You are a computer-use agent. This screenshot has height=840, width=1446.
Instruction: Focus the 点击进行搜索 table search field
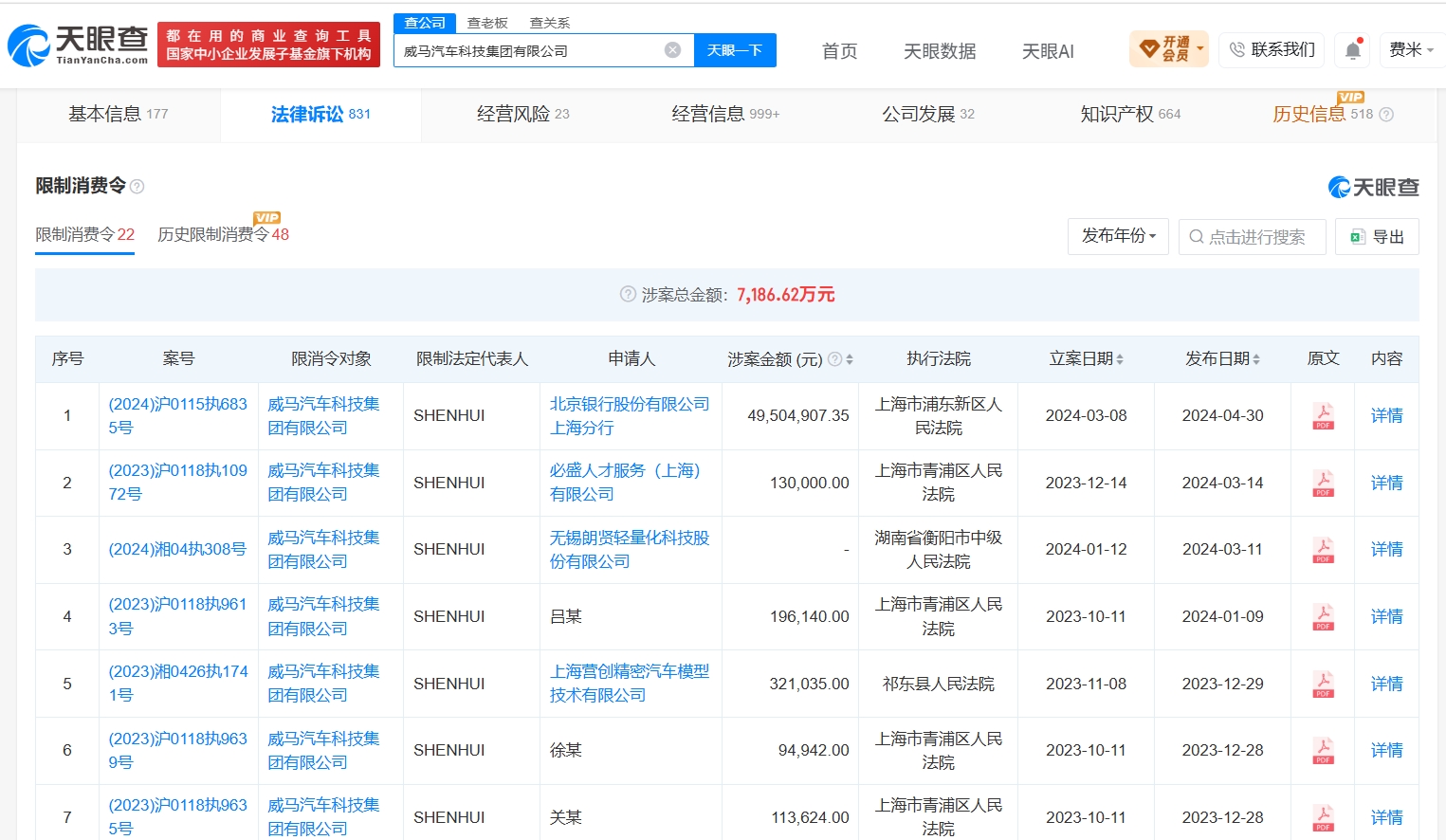[x=1252, y=236]
